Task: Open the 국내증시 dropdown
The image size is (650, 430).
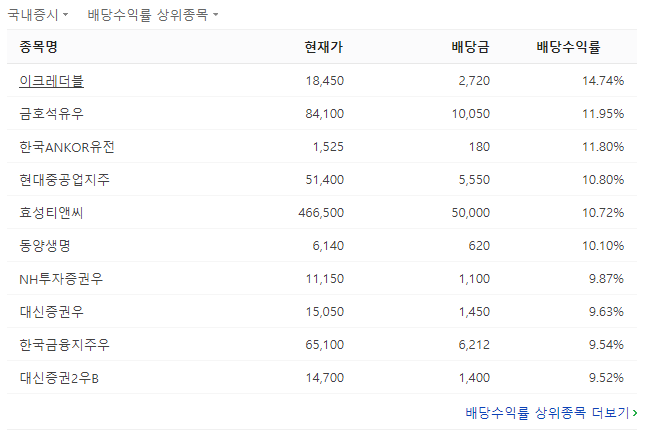Action: 38,15
